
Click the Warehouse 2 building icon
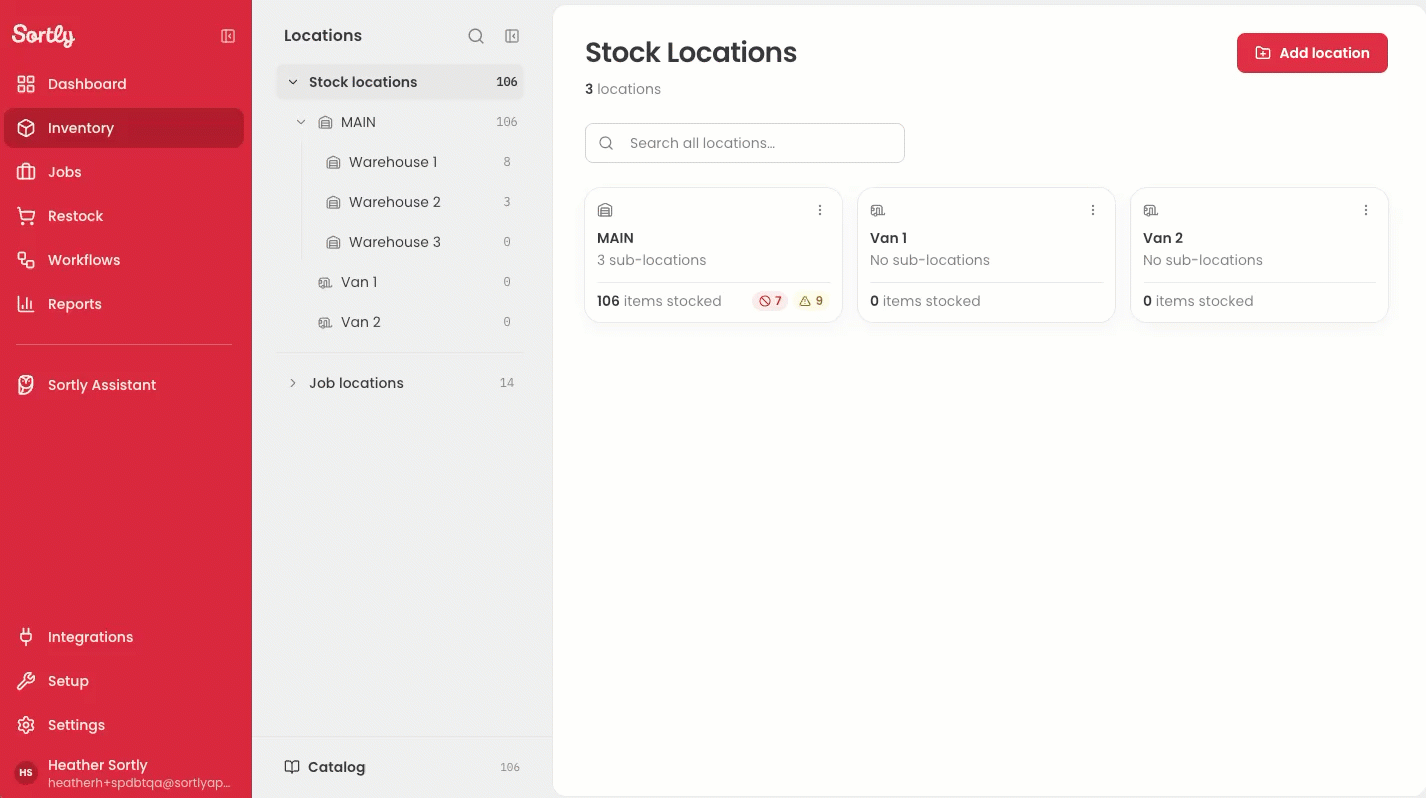[x=333, y=202]
